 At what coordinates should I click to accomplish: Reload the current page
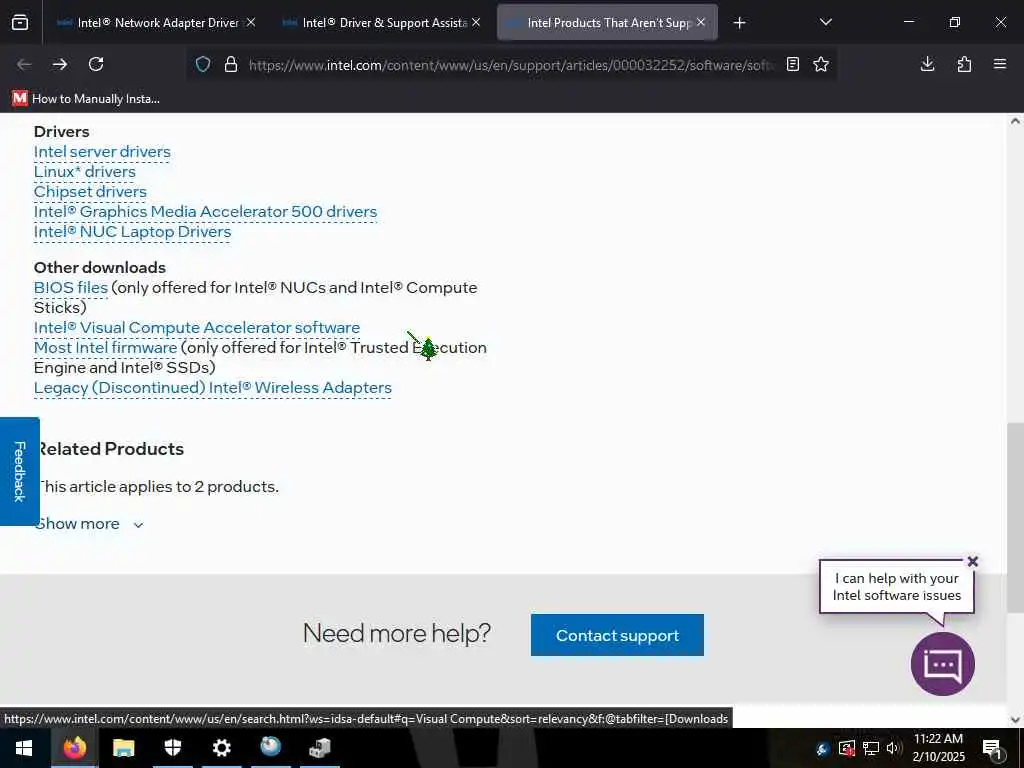[96, 64]
